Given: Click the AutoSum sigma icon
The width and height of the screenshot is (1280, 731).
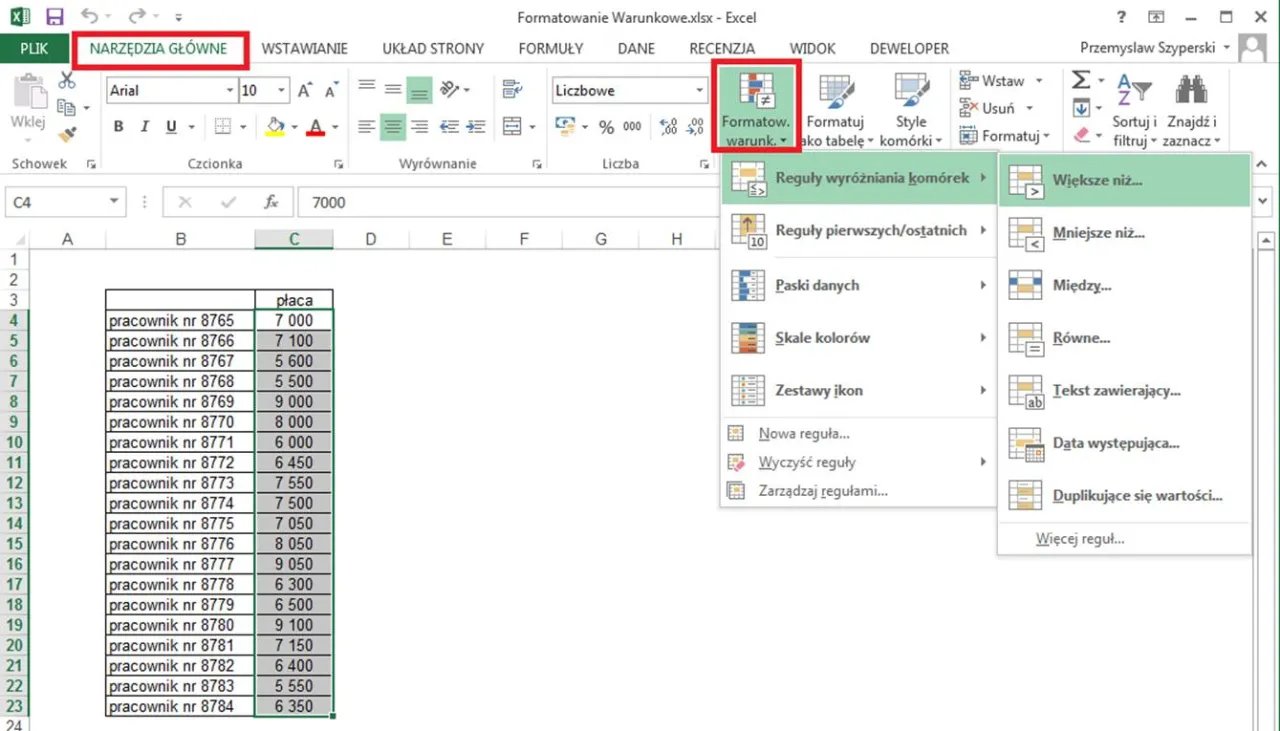Looking at the screenshot, I should click(1080, 80).
